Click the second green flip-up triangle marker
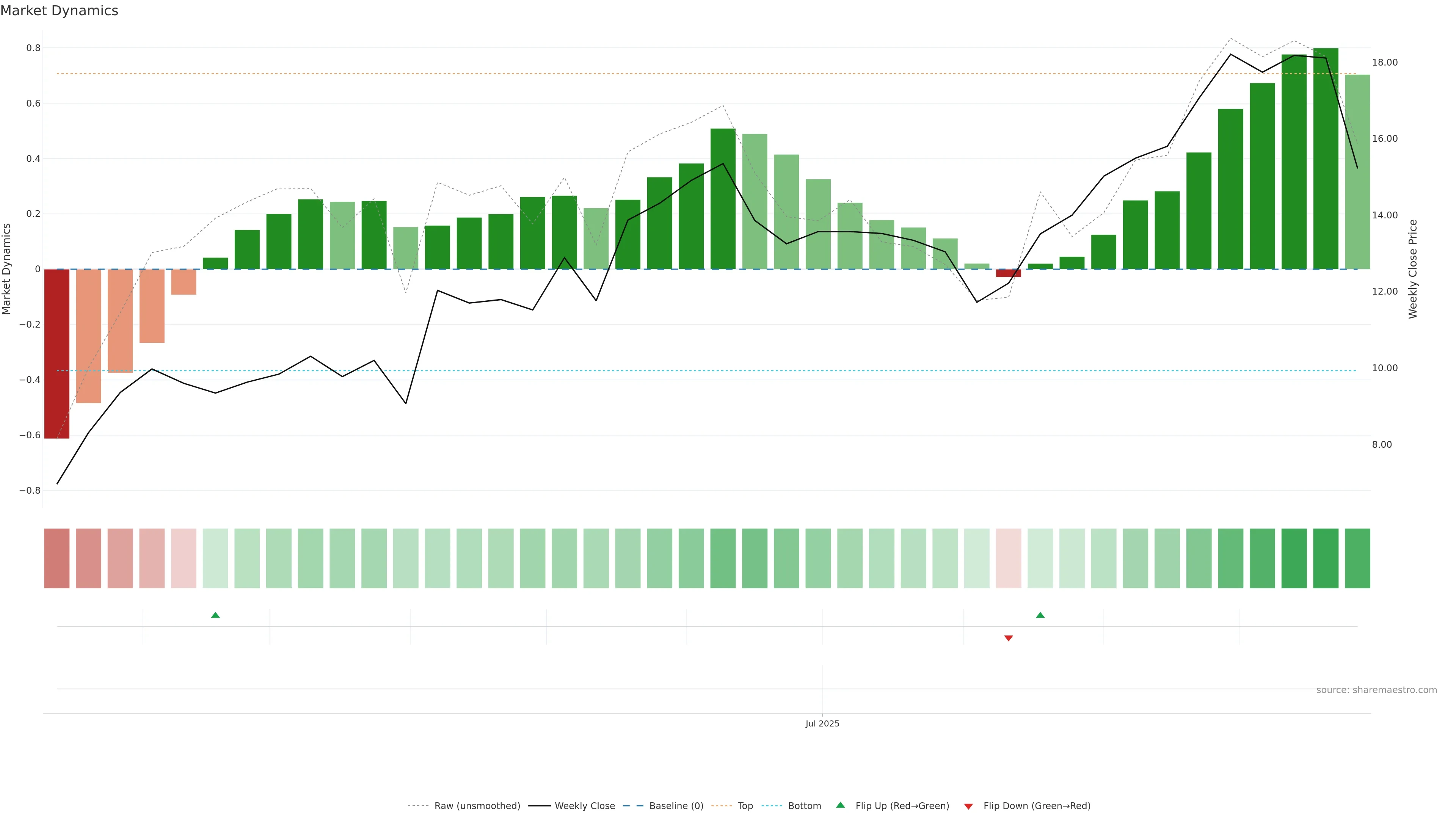 (x=1040, y=615)
